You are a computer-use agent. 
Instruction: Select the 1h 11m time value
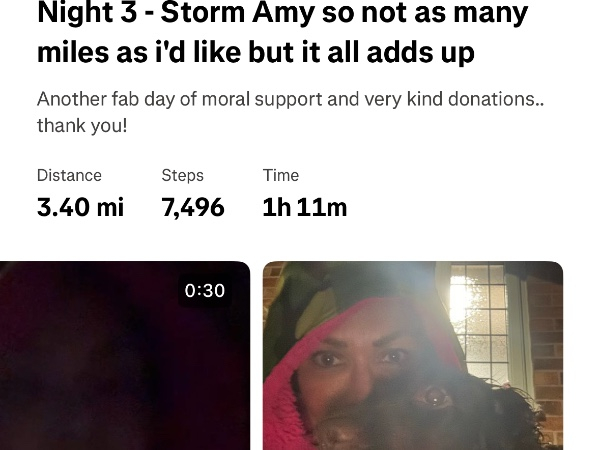tap(305, 207)
